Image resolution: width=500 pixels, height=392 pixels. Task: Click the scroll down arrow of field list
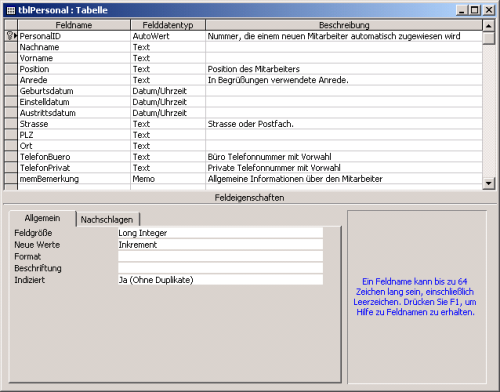pyautogui.click(x=488, y=183)
